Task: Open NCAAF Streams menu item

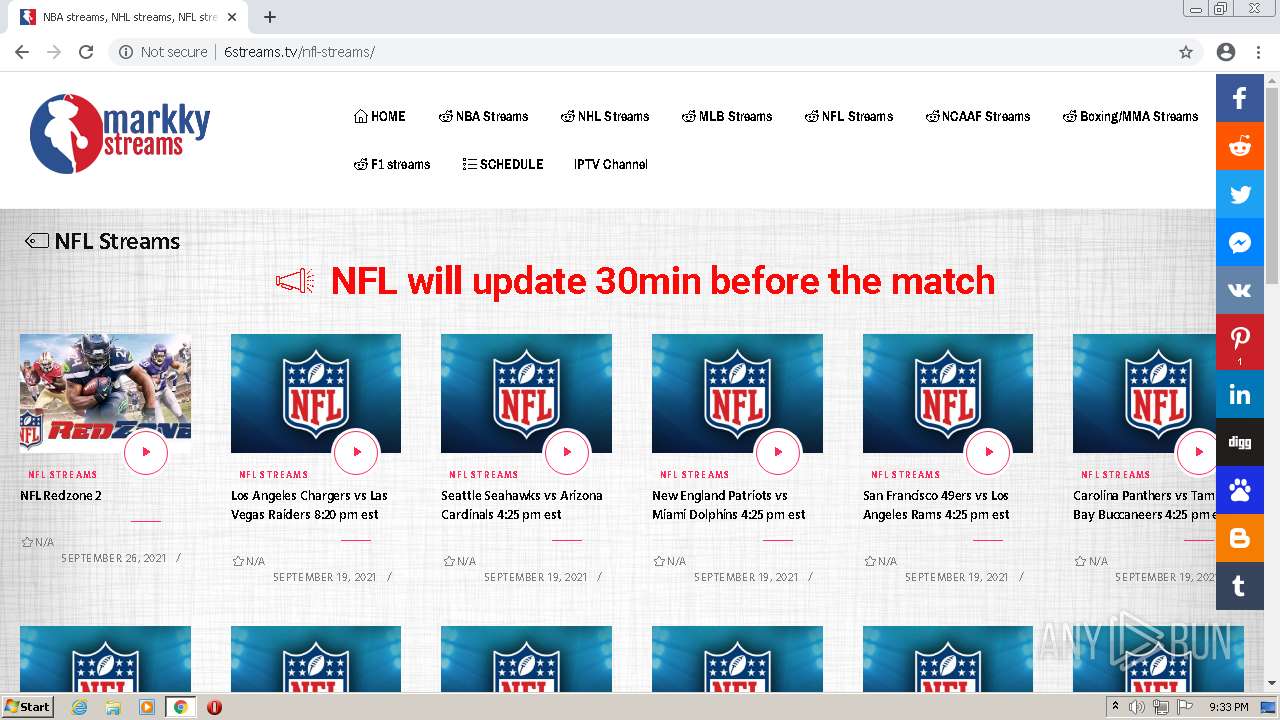Action: [978, 116]
